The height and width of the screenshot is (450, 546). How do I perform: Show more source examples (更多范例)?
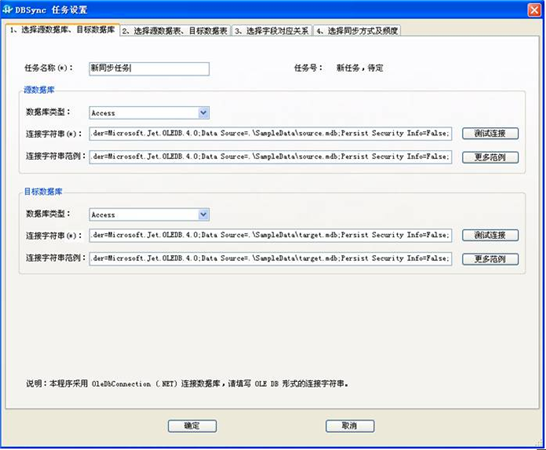[x=490, y=157]
